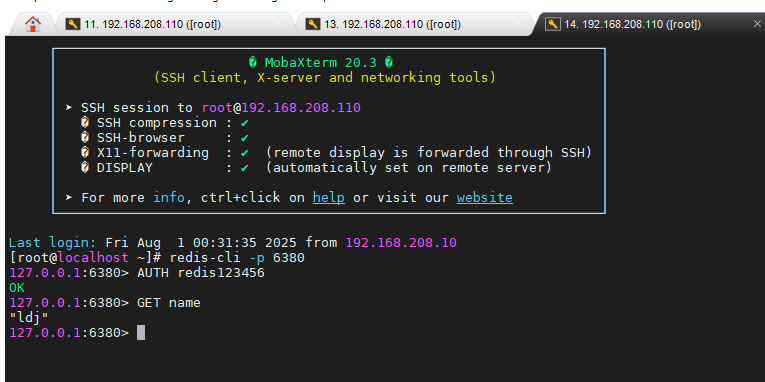This screenshot has width=765, height=382.
Task: Open the Home tab with house icon
Action: (x=33, y=24)
